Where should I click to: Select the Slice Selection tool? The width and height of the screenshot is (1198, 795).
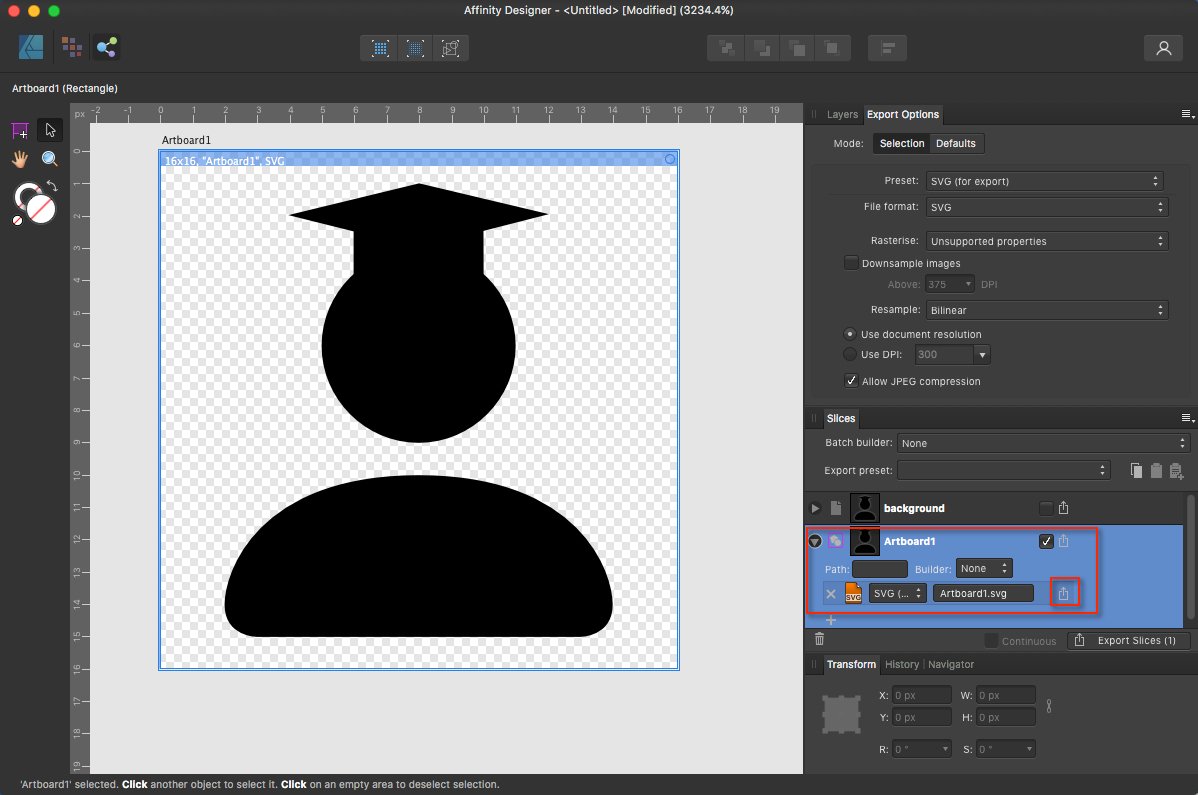click(49, 131)
